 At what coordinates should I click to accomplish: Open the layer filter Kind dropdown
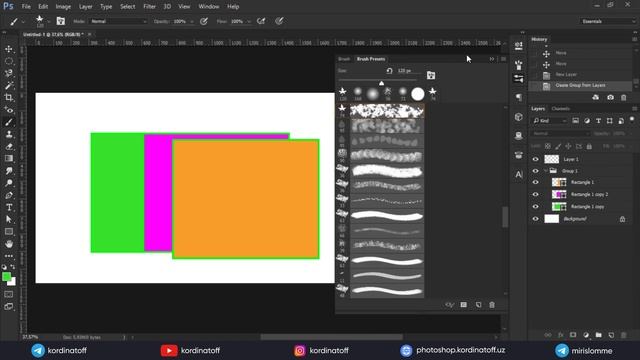549,121
